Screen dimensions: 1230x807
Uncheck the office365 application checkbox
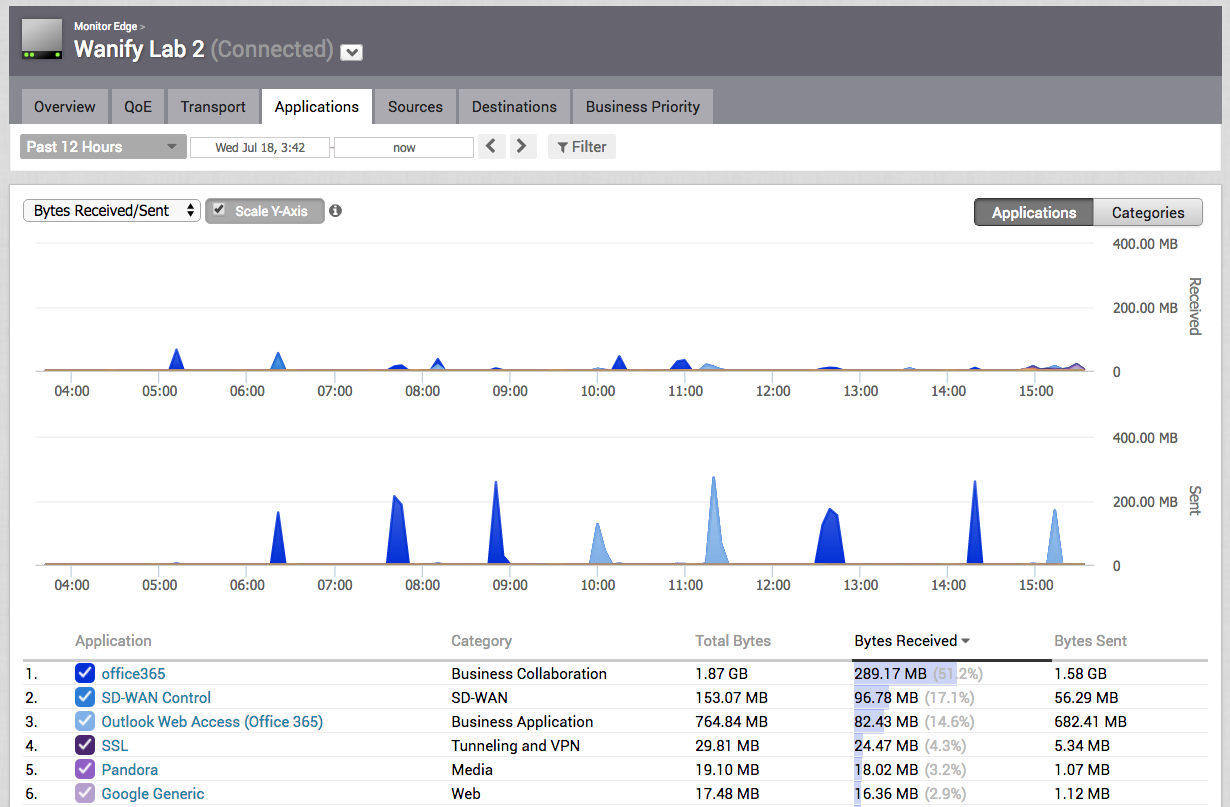tap(85, 674)
